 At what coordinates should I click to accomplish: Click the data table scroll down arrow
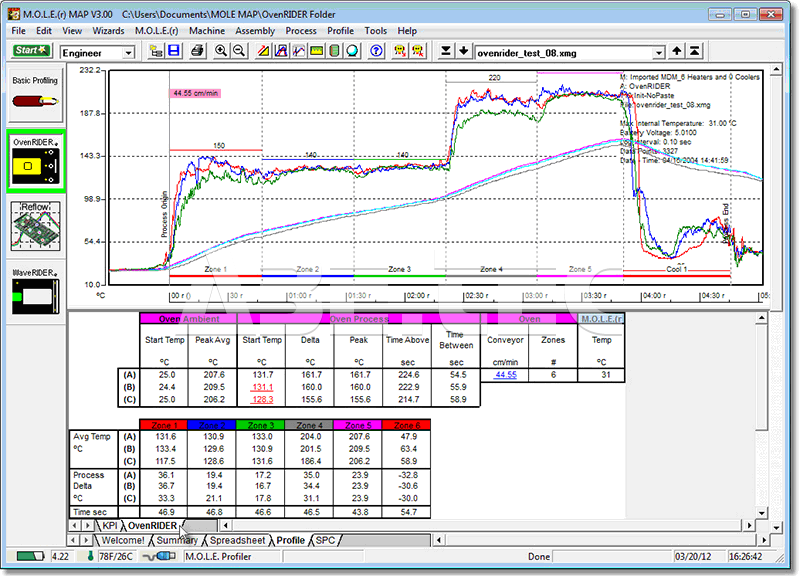point(762,513)
